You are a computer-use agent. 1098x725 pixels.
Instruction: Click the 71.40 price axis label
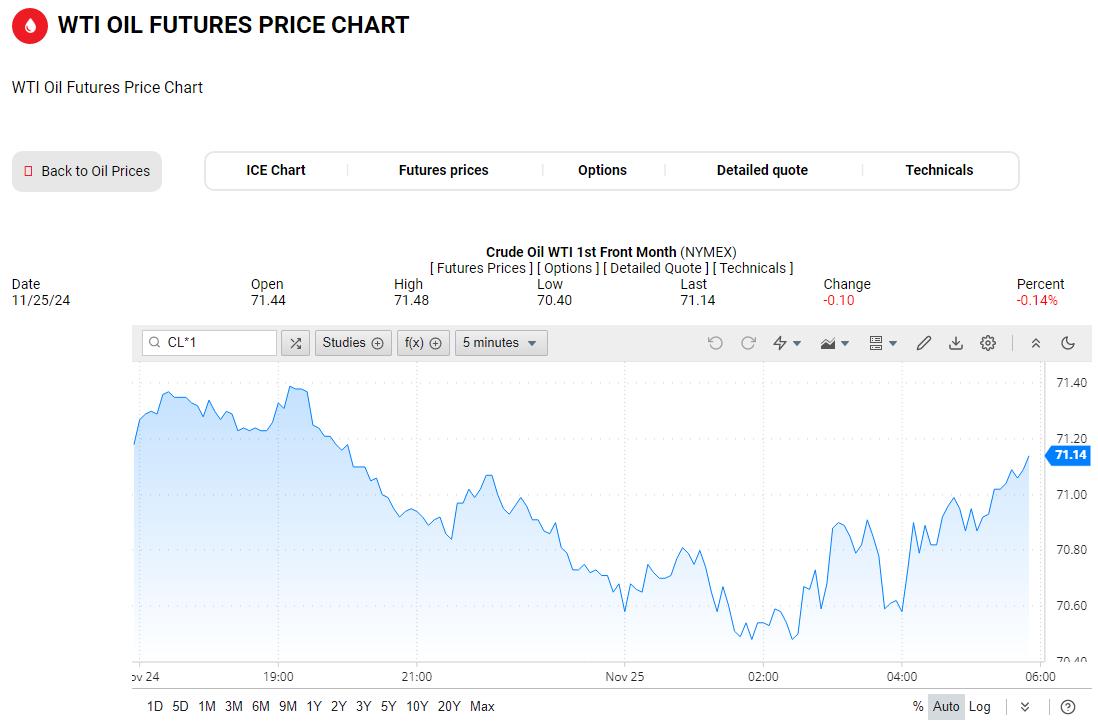(x=1071, y=382)
